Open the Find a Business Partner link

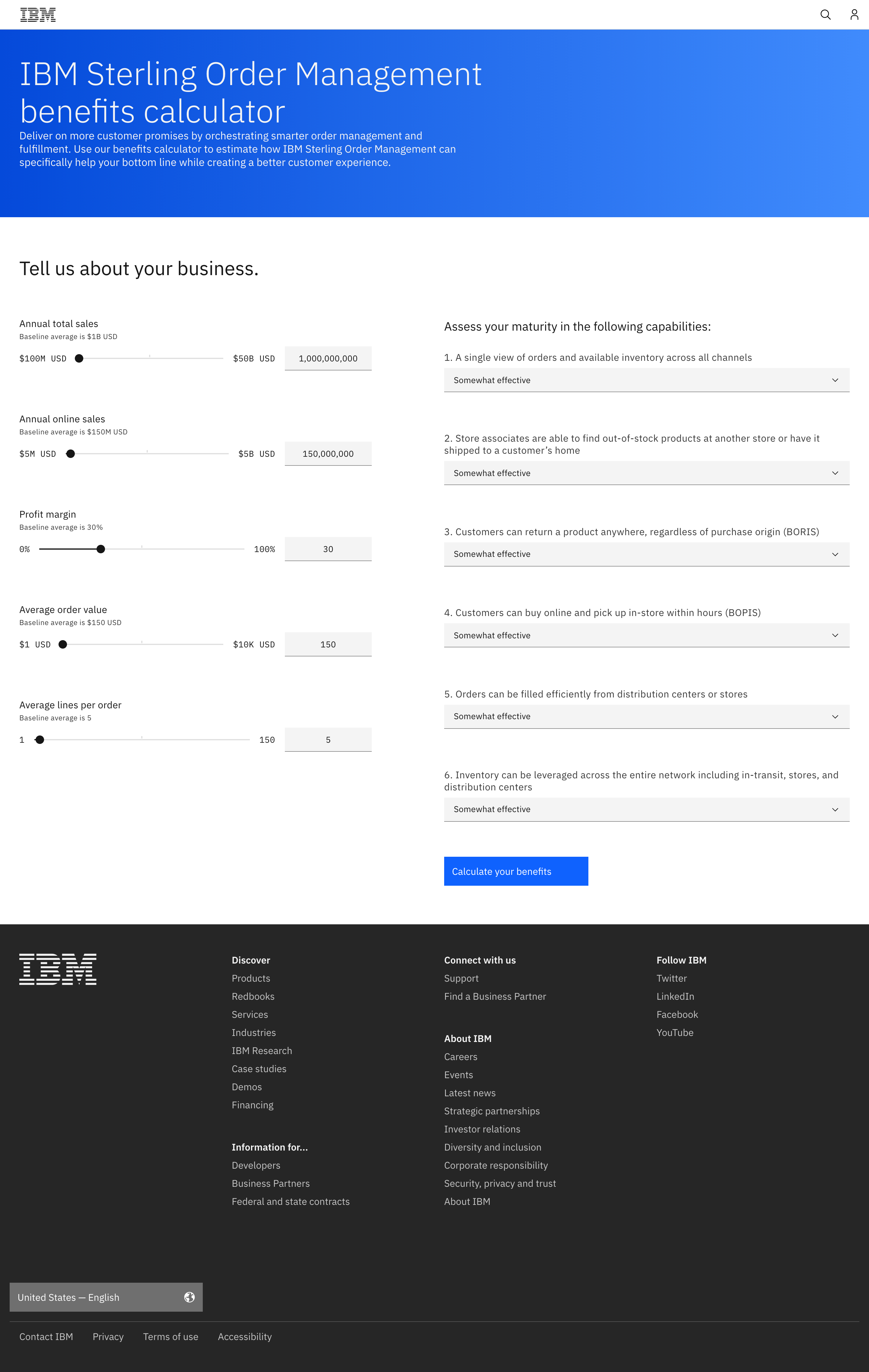(495, 996)
